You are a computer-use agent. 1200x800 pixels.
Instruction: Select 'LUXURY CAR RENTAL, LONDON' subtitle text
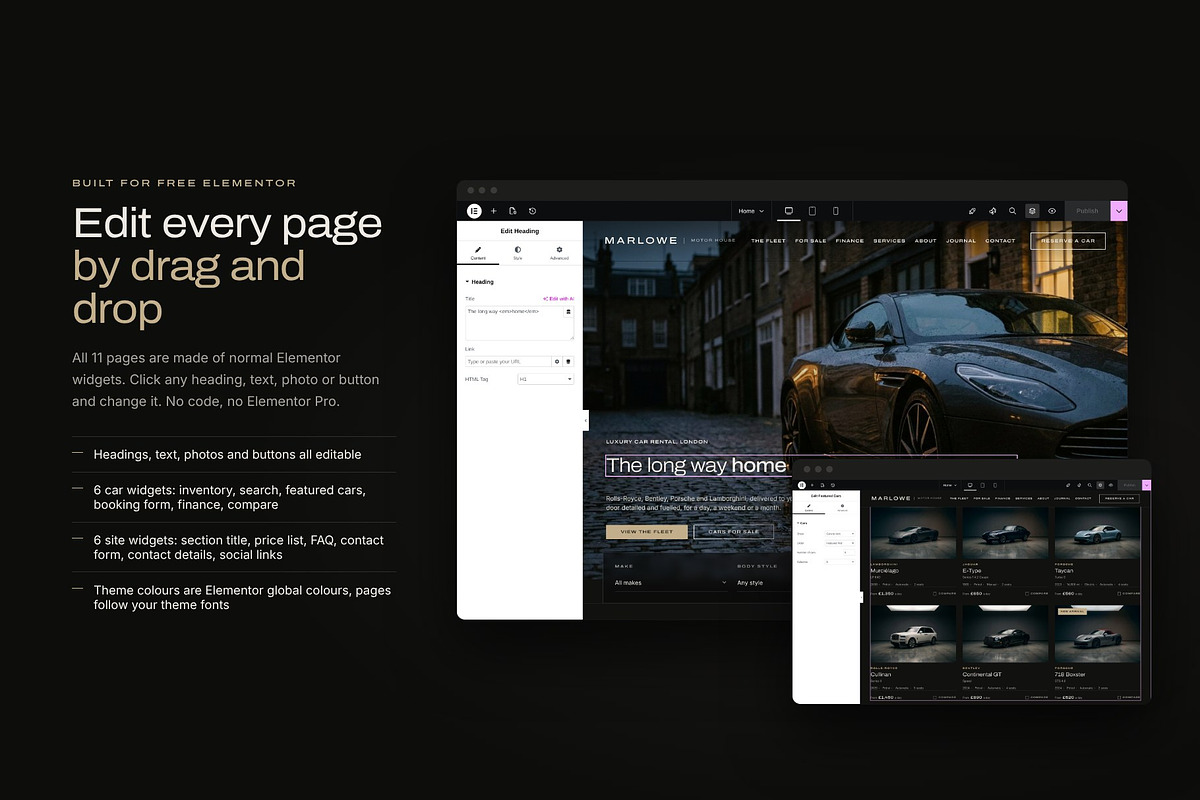tap(657, 441)
